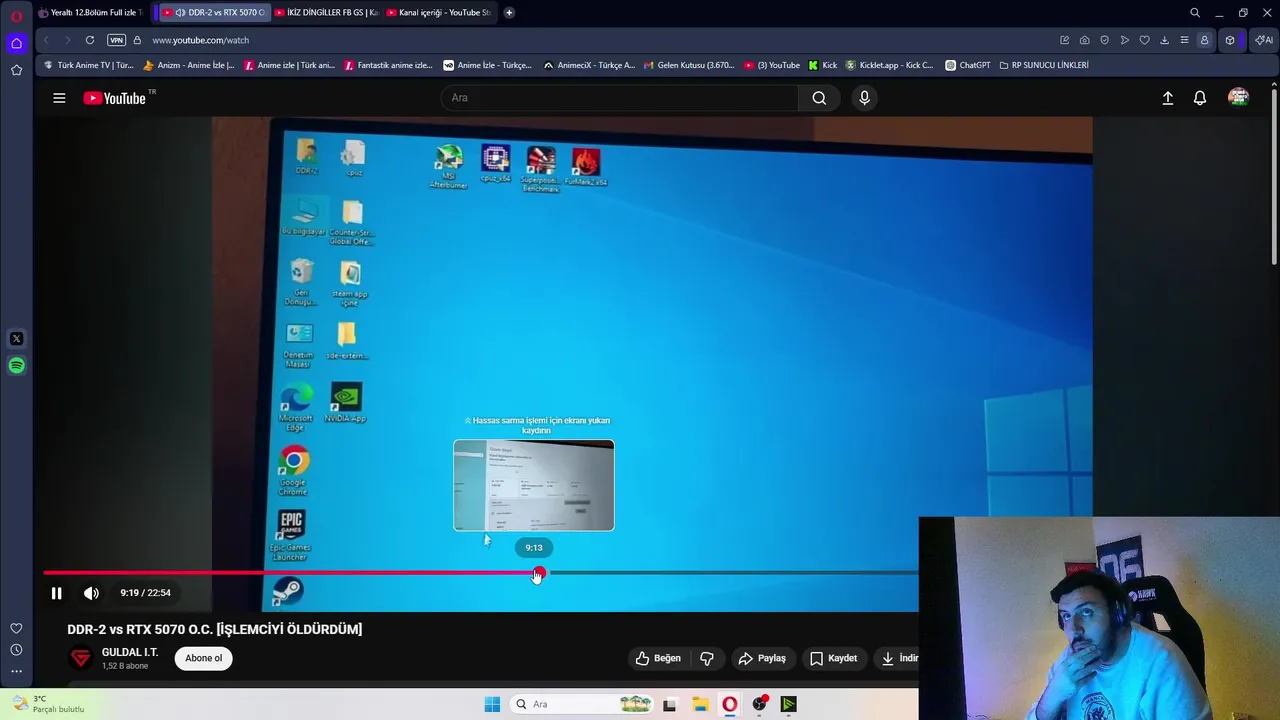Viewport: 1280px width, 720px height.
Task: Open the GULDAL I.T. channel avatar
Action: coord(81,658)
